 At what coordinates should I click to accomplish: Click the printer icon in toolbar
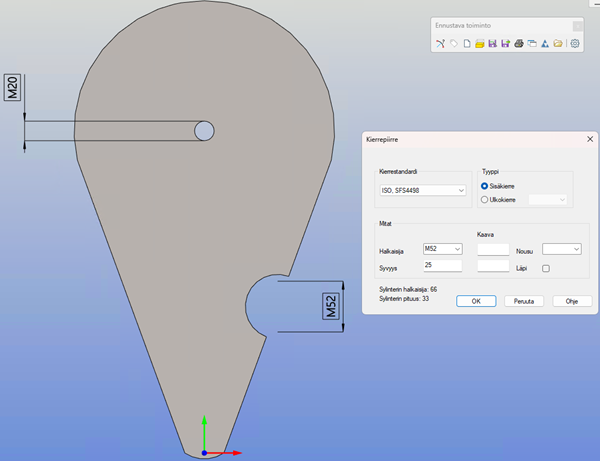coord(519,44)
